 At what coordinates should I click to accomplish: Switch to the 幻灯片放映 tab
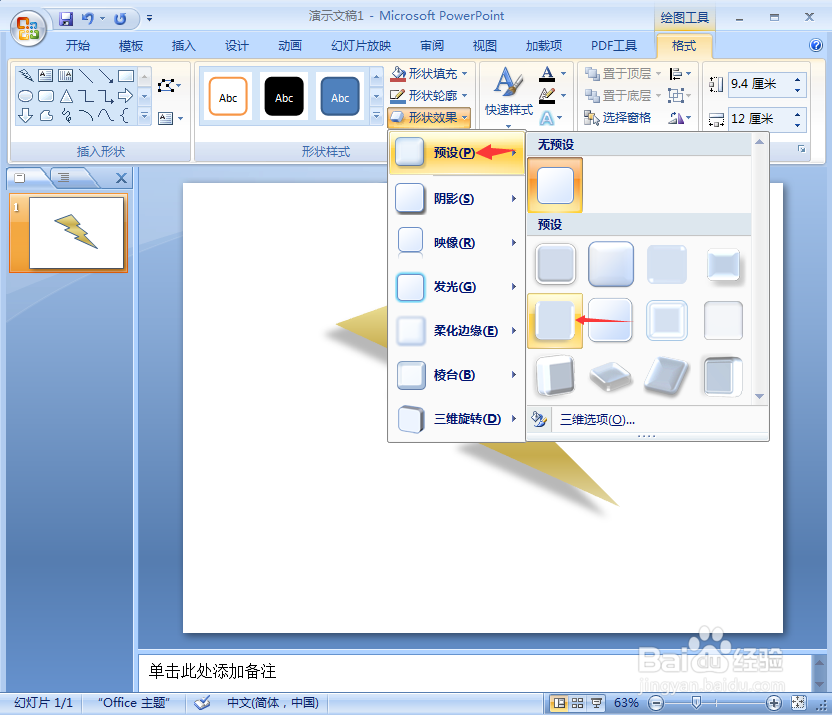point(361,46)
